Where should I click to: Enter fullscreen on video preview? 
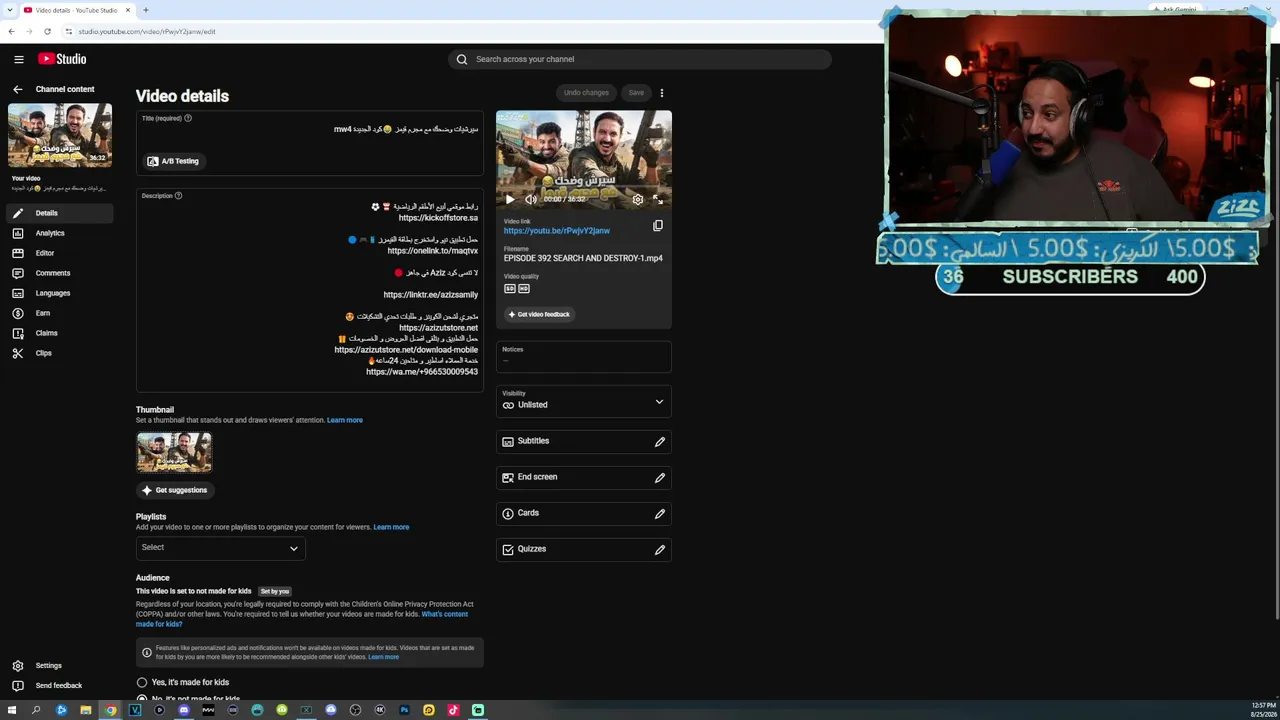point(658,199)
